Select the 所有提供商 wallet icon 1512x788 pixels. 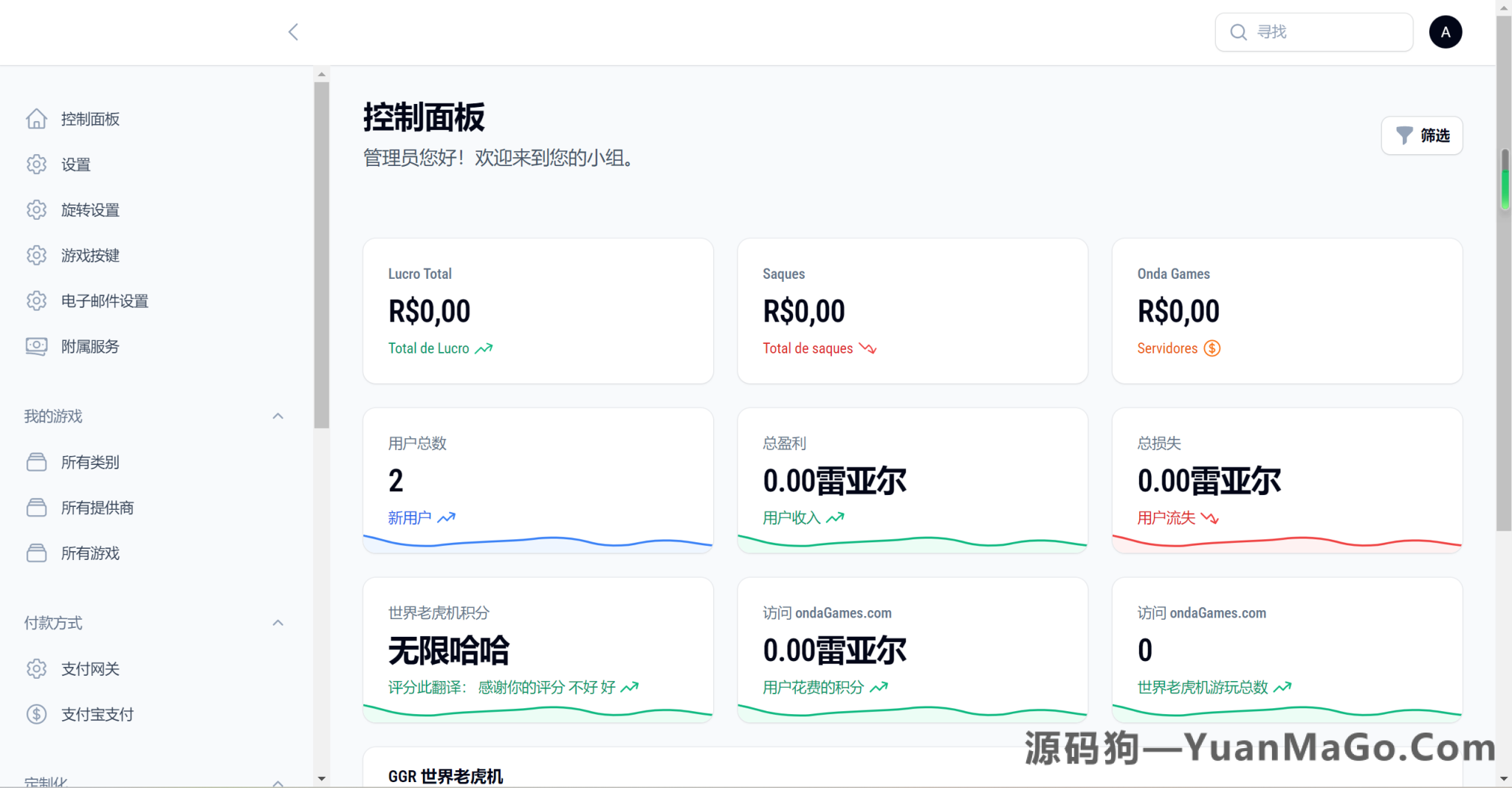click(36, 508)
